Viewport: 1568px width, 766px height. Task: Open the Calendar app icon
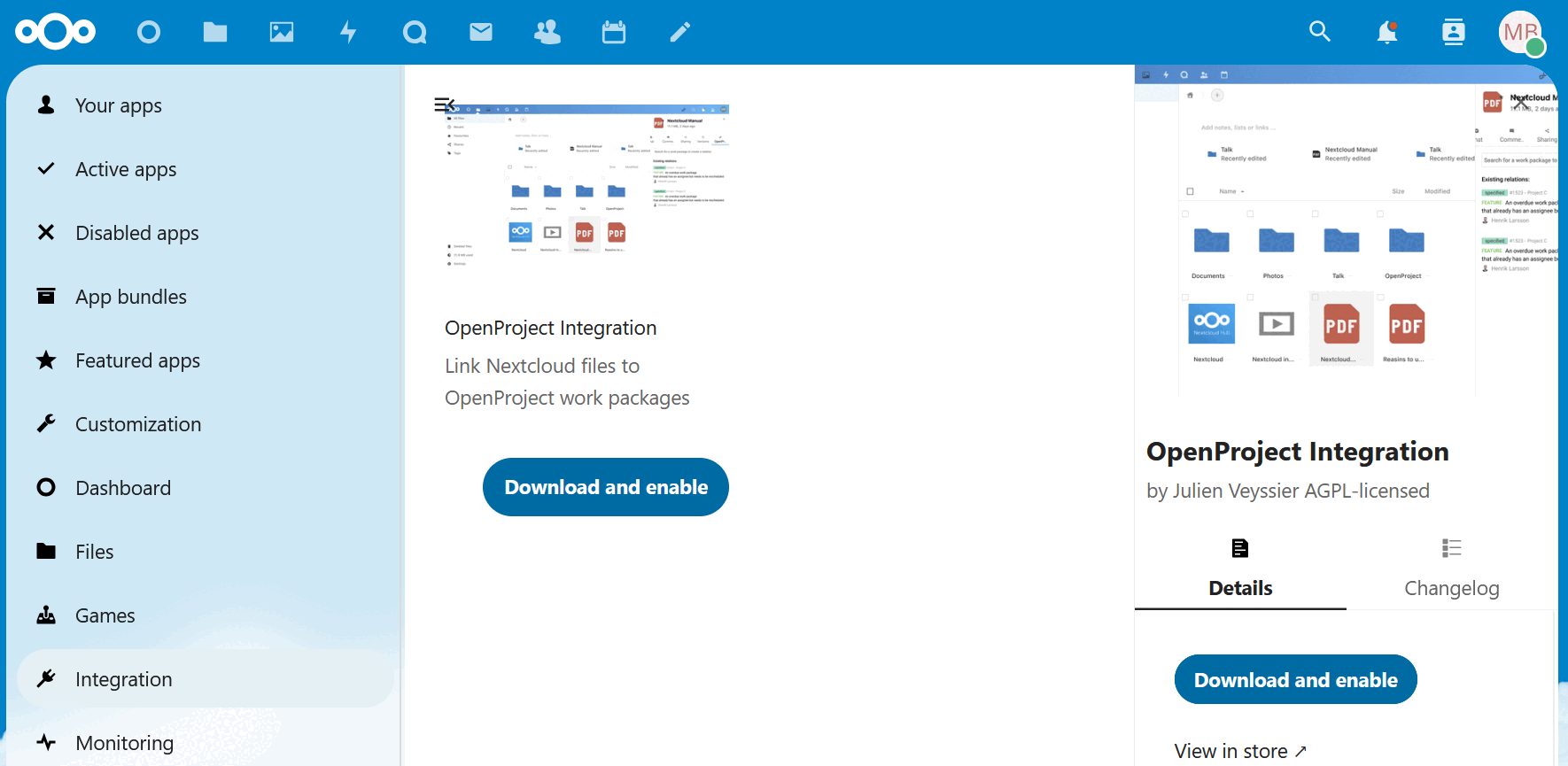point(614,33)
